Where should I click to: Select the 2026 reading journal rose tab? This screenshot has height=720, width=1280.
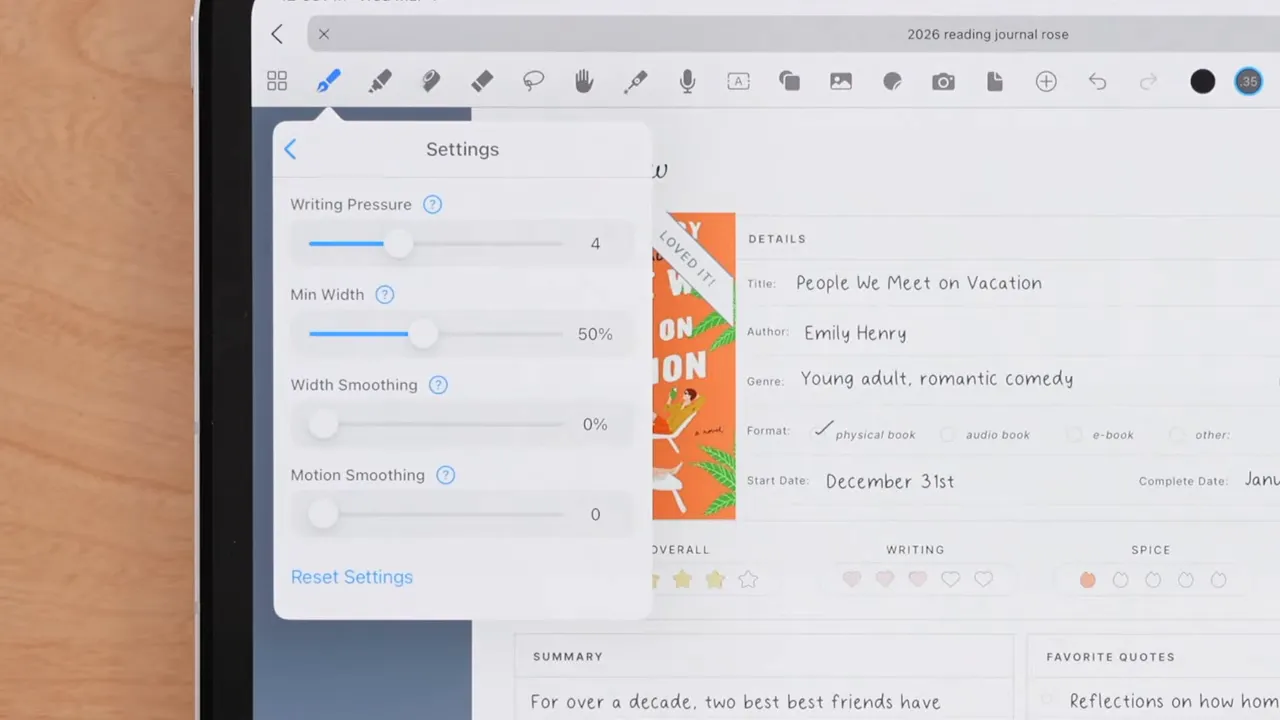[988, 34]
